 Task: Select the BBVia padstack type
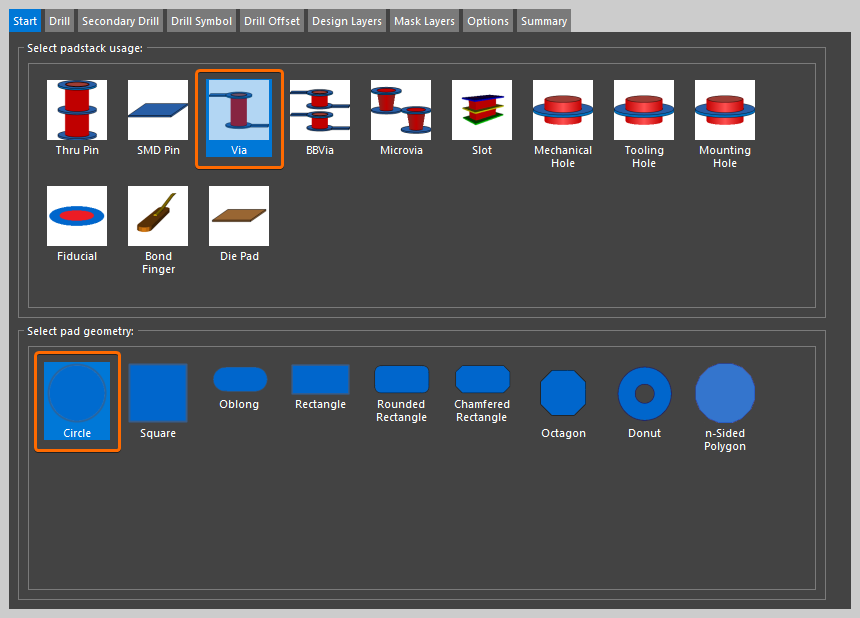tap(320, 110)
